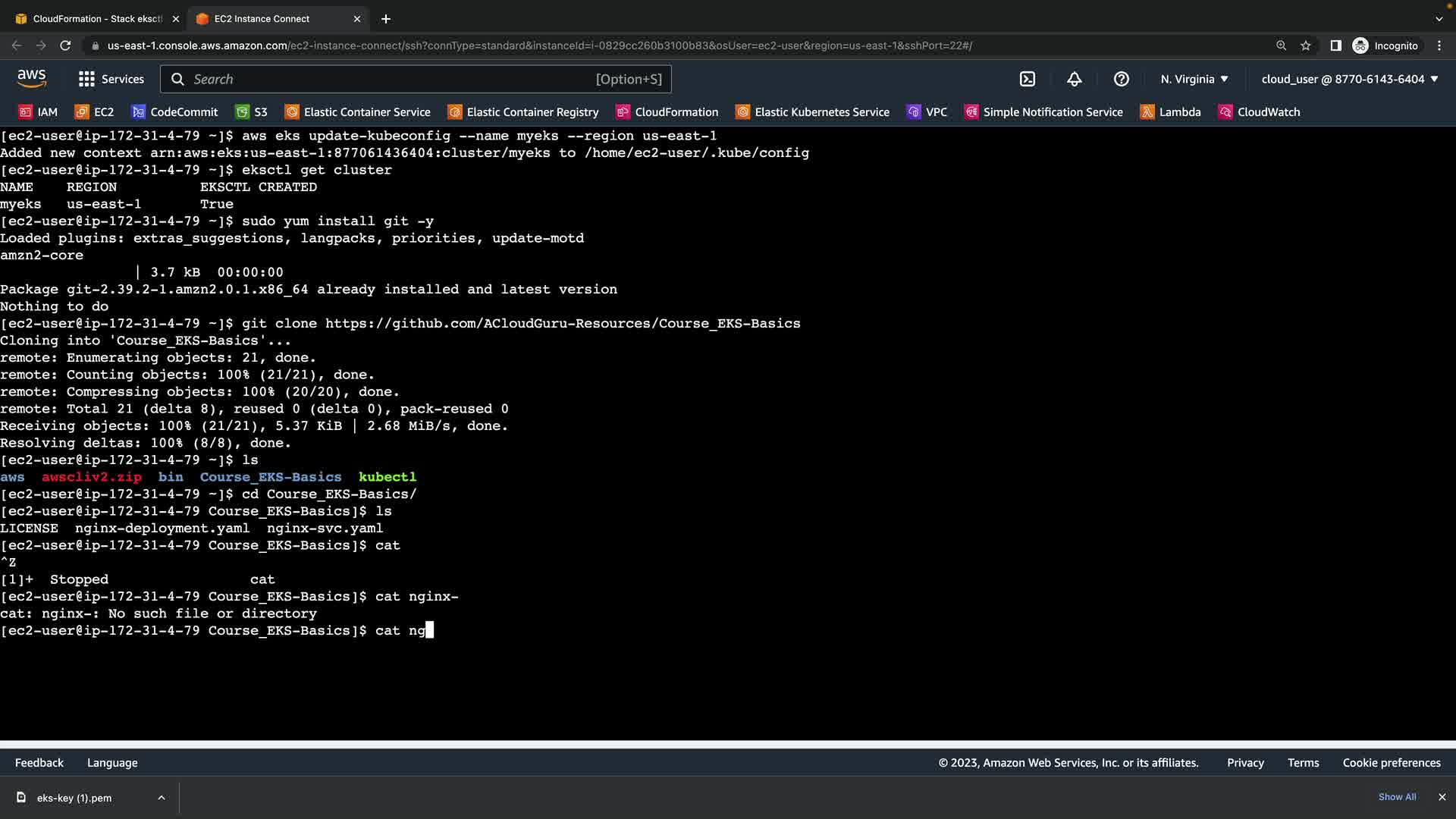Screen dimensions: 1456x819
Task: Bookmark the page with the star icon
Action: [x=1305, y=45]
